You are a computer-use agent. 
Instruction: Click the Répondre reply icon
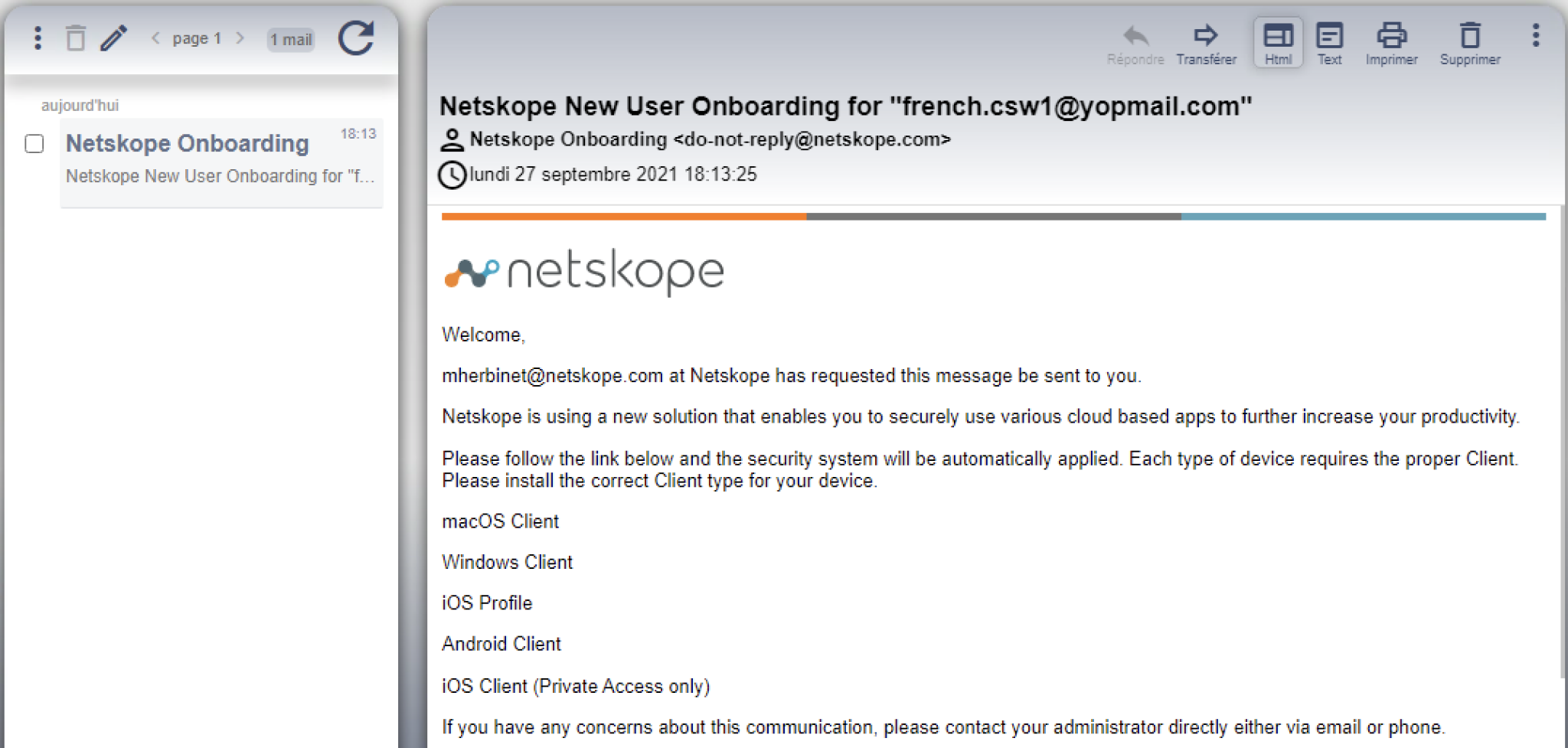click(1135, 44)
